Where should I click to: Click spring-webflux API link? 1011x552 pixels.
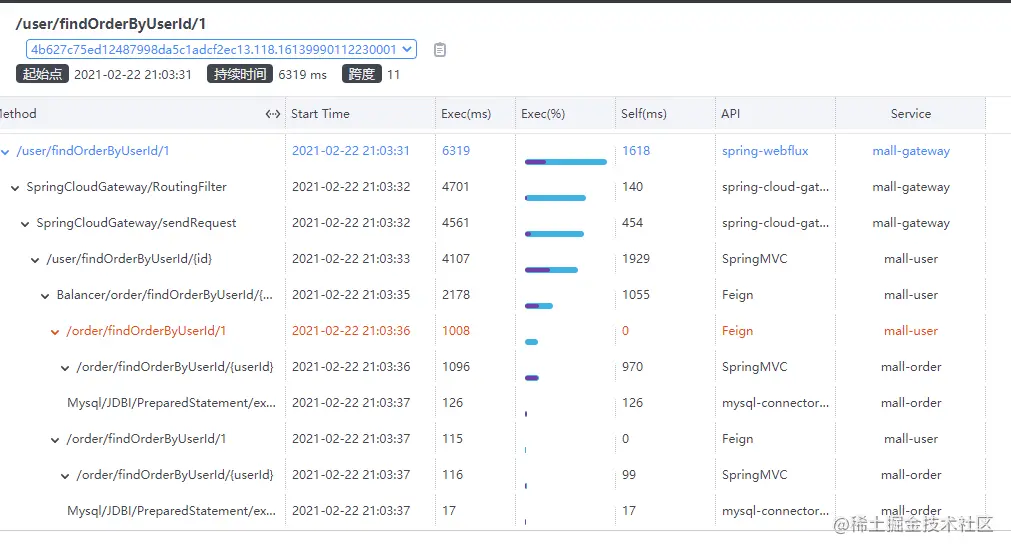(765, 151)
